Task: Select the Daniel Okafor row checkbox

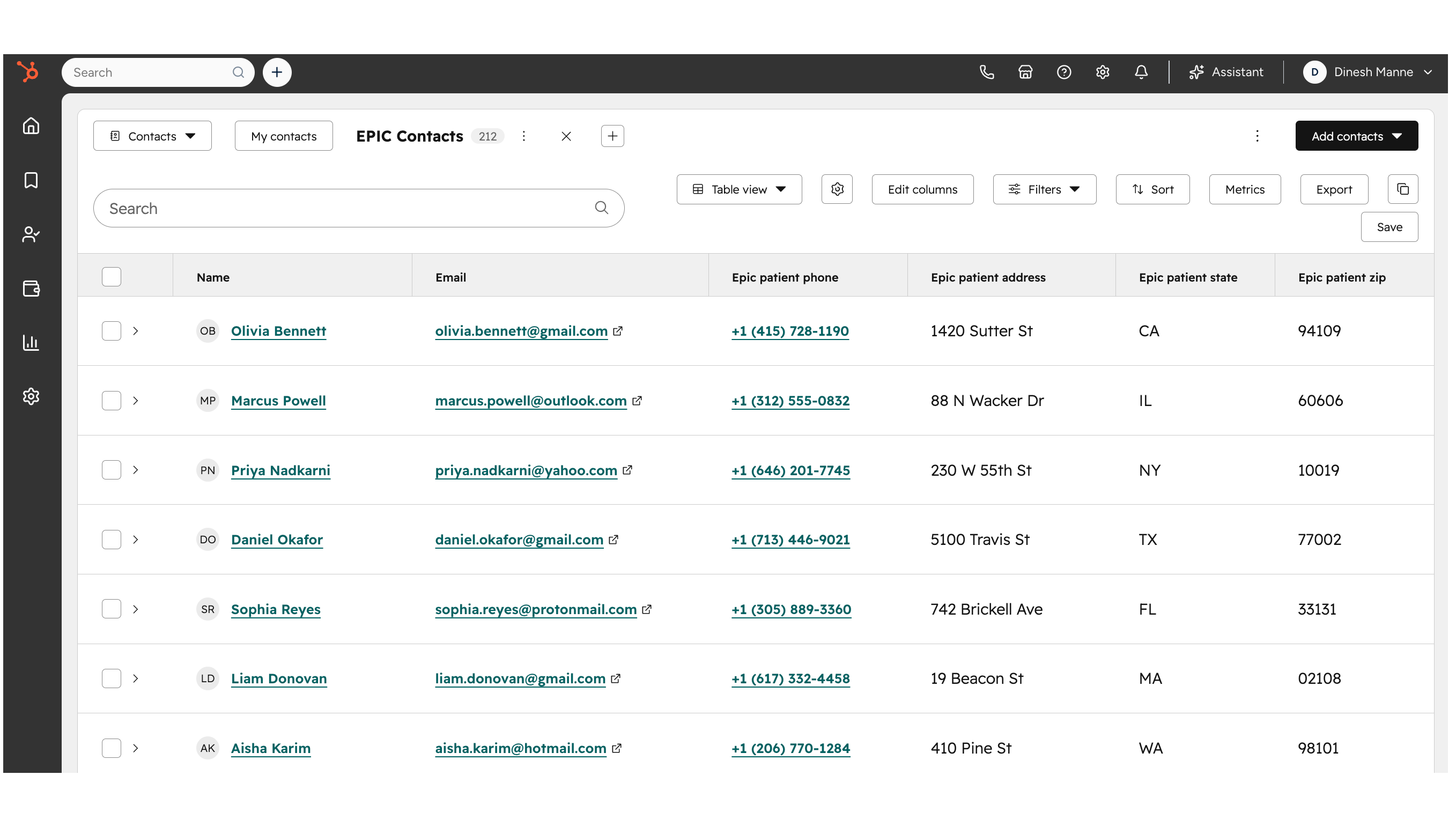Action: point(112,540)
